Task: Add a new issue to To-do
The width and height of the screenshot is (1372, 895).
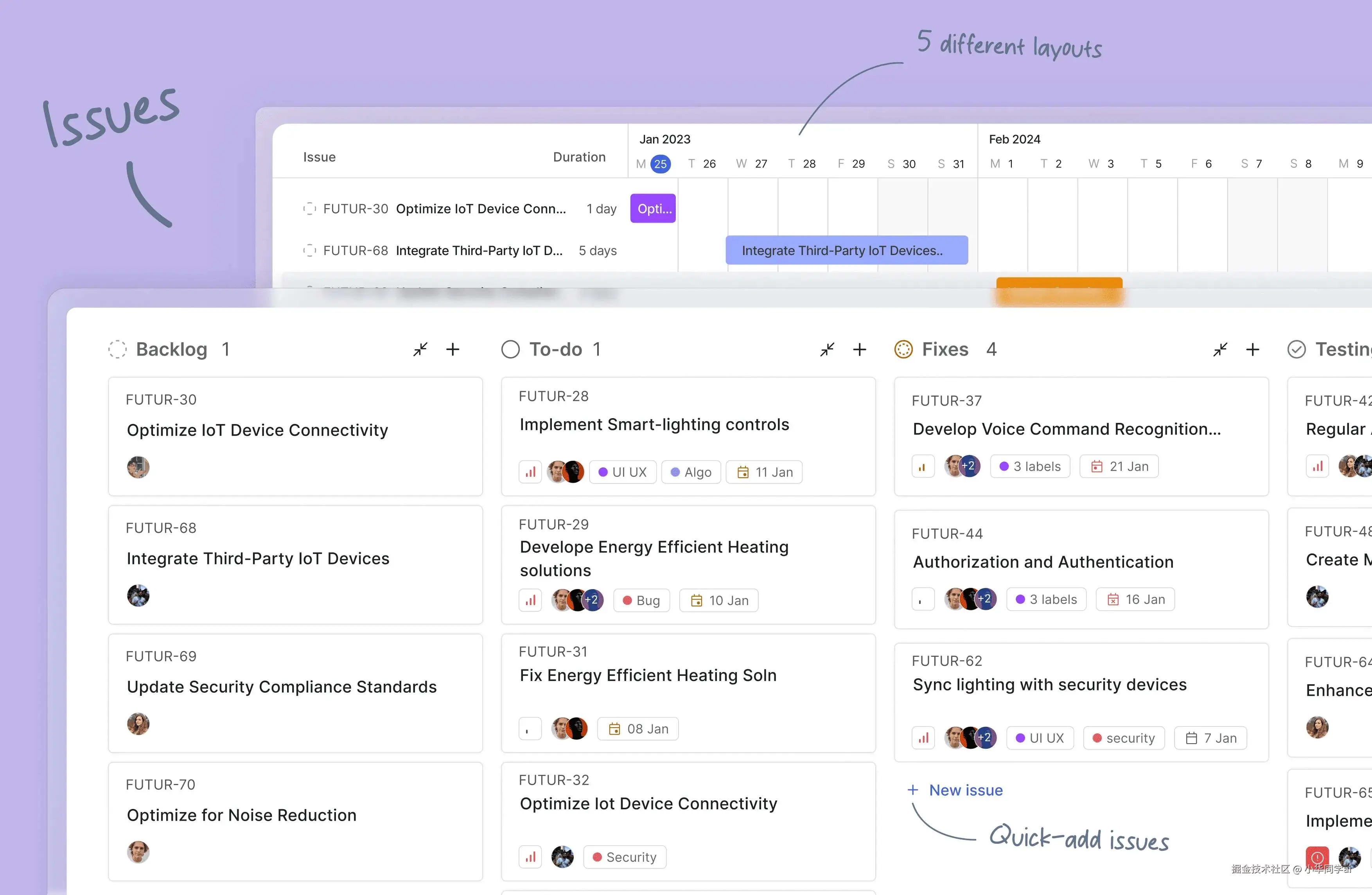Action: point(860,349)
